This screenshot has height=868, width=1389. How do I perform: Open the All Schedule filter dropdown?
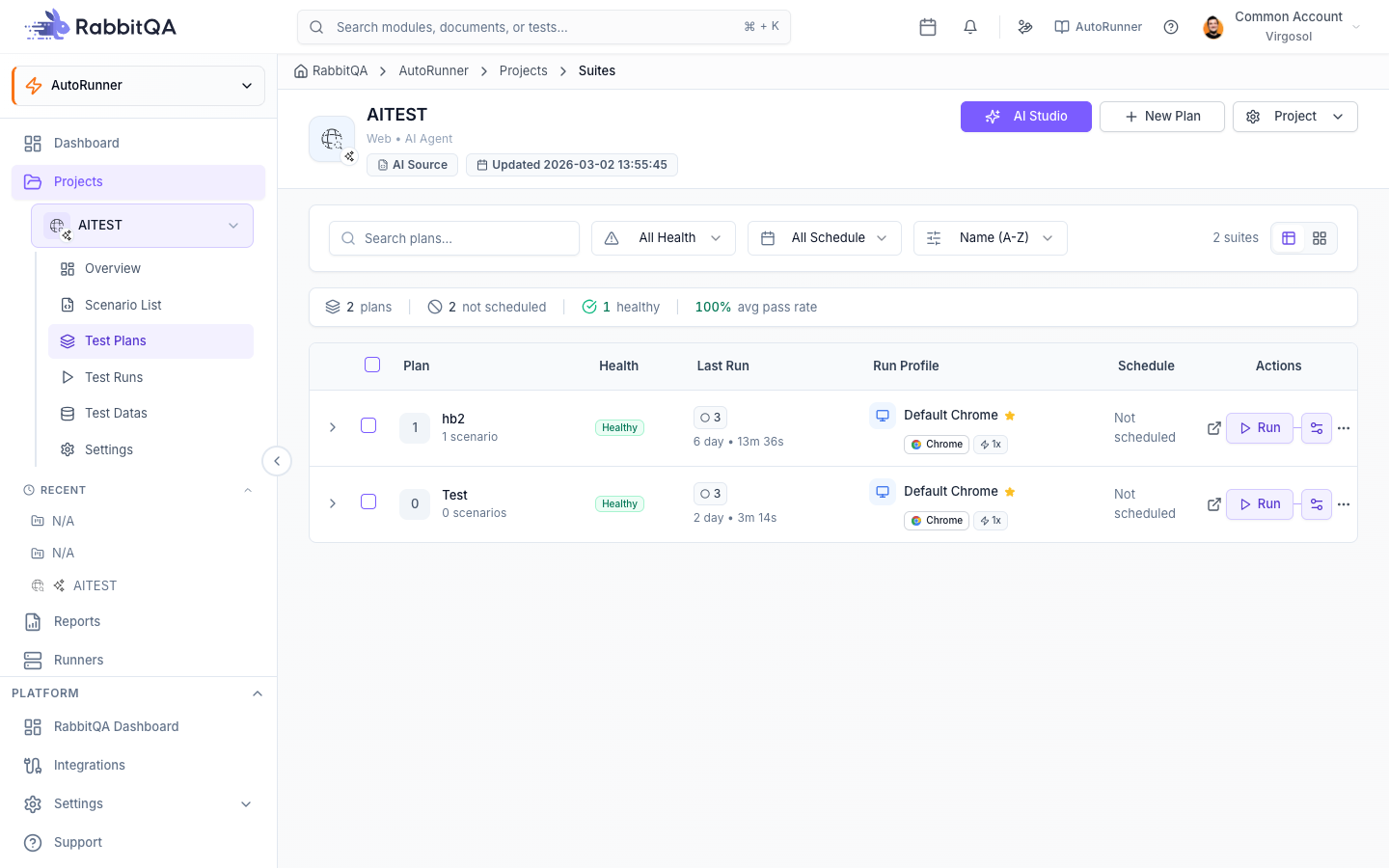click(x=825, y=238)
